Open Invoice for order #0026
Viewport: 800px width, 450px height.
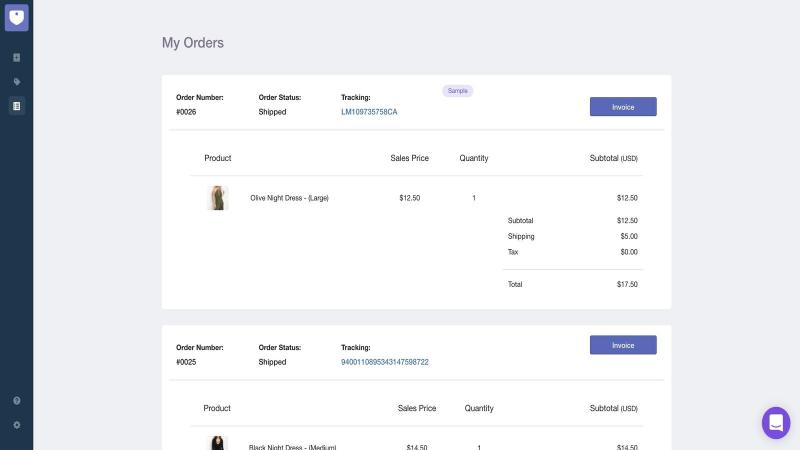click(x=623, y=107)
